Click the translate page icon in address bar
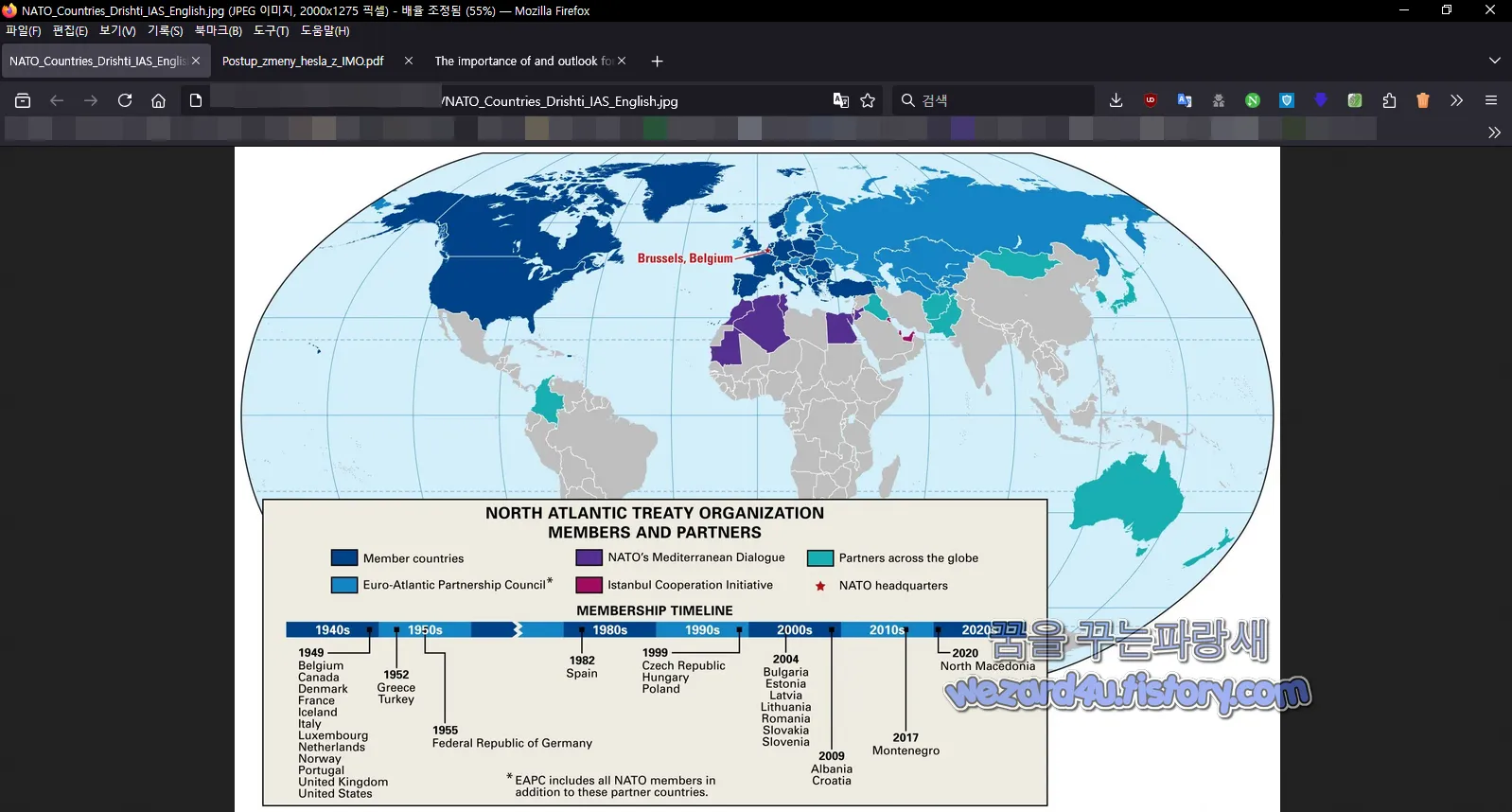The height and width of the screenshot is (812, 1512). click(840, 100)
